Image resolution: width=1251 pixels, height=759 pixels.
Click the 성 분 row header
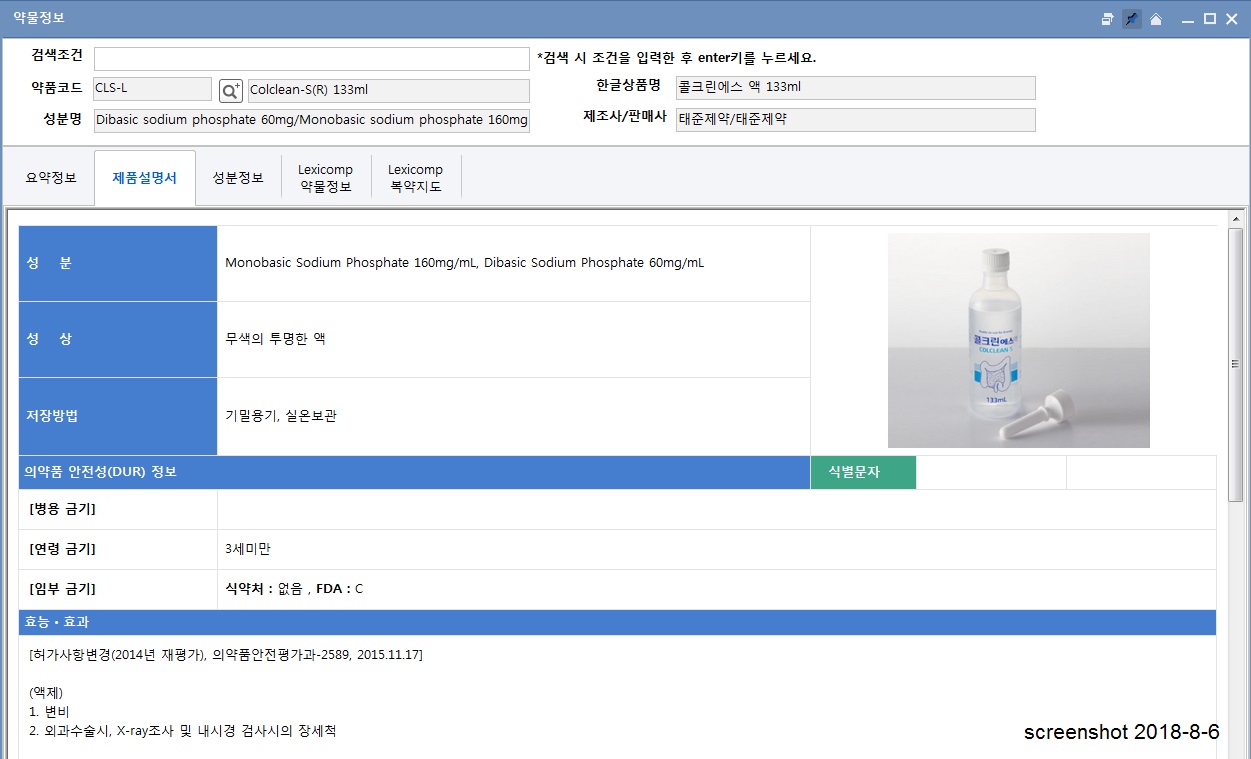[x=118, y=264]
